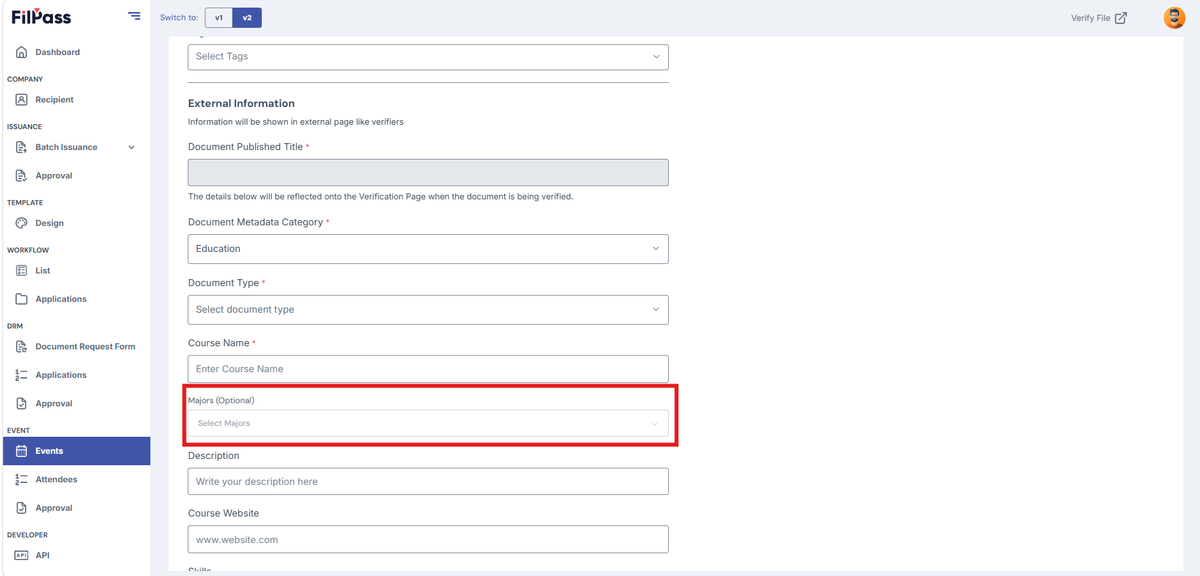Open the Select Majors dropdown

pos(428,423)
